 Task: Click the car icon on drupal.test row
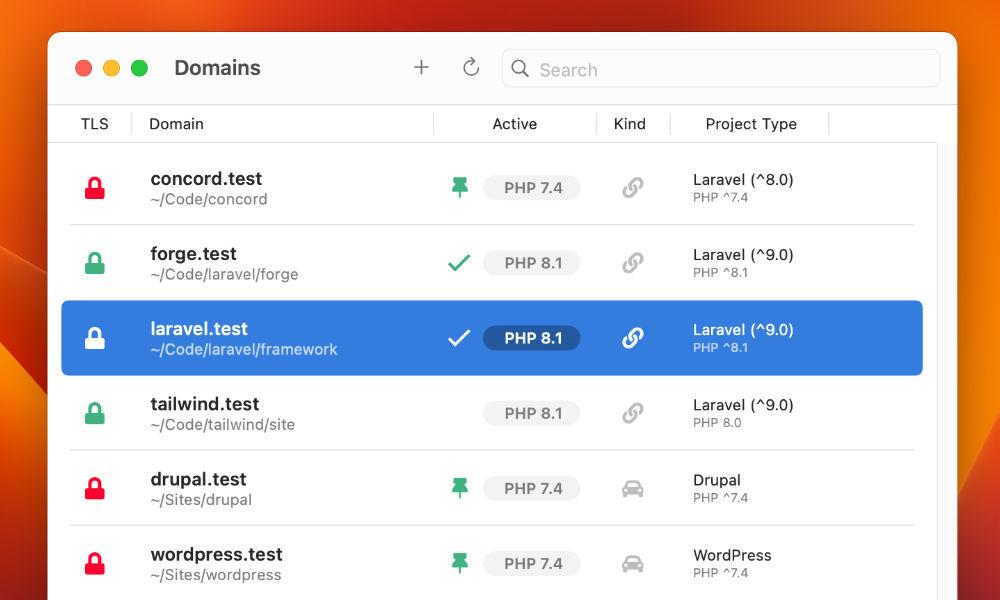[632, 488]
